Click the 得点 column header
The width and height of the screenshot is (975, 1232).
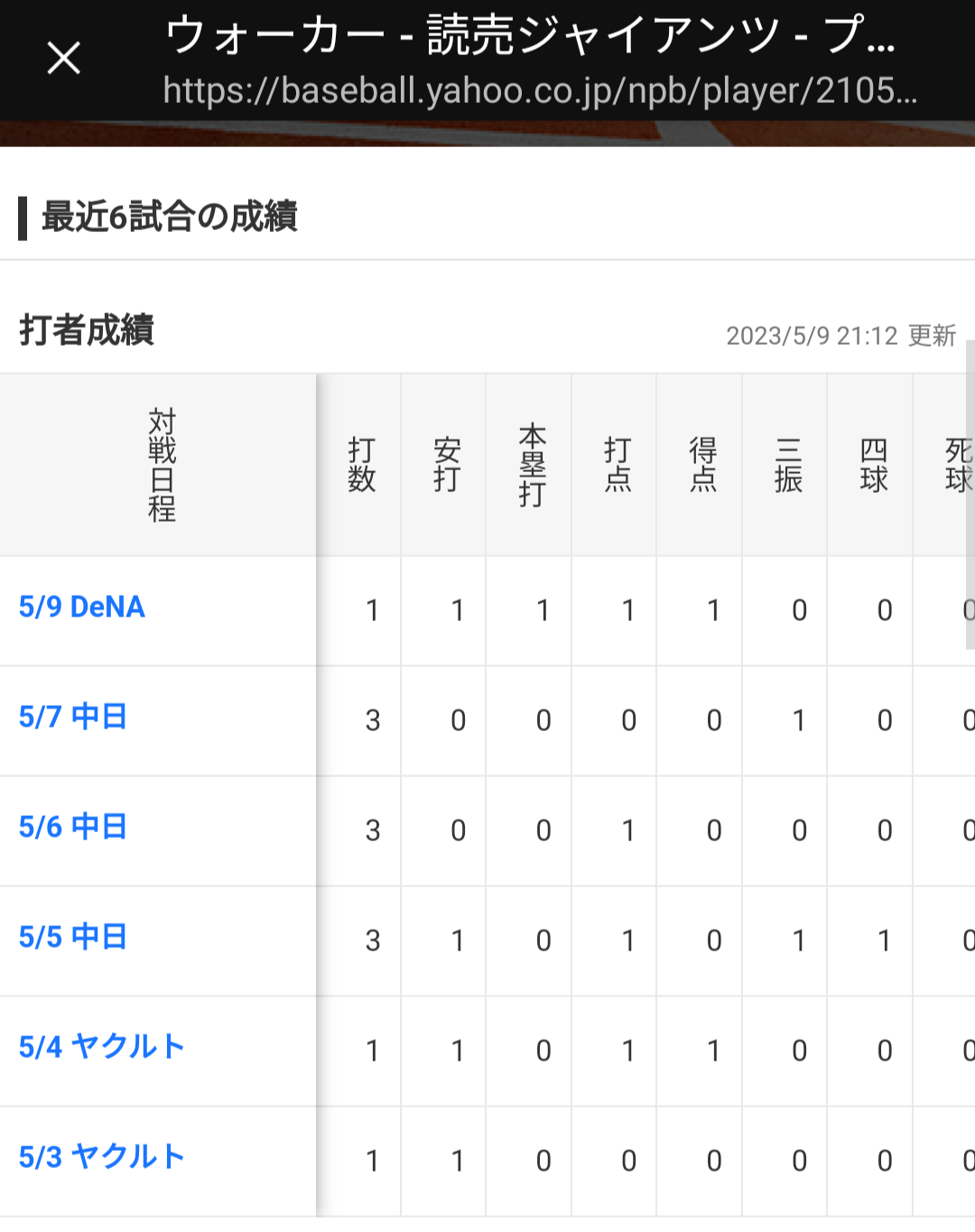[702, 465]
